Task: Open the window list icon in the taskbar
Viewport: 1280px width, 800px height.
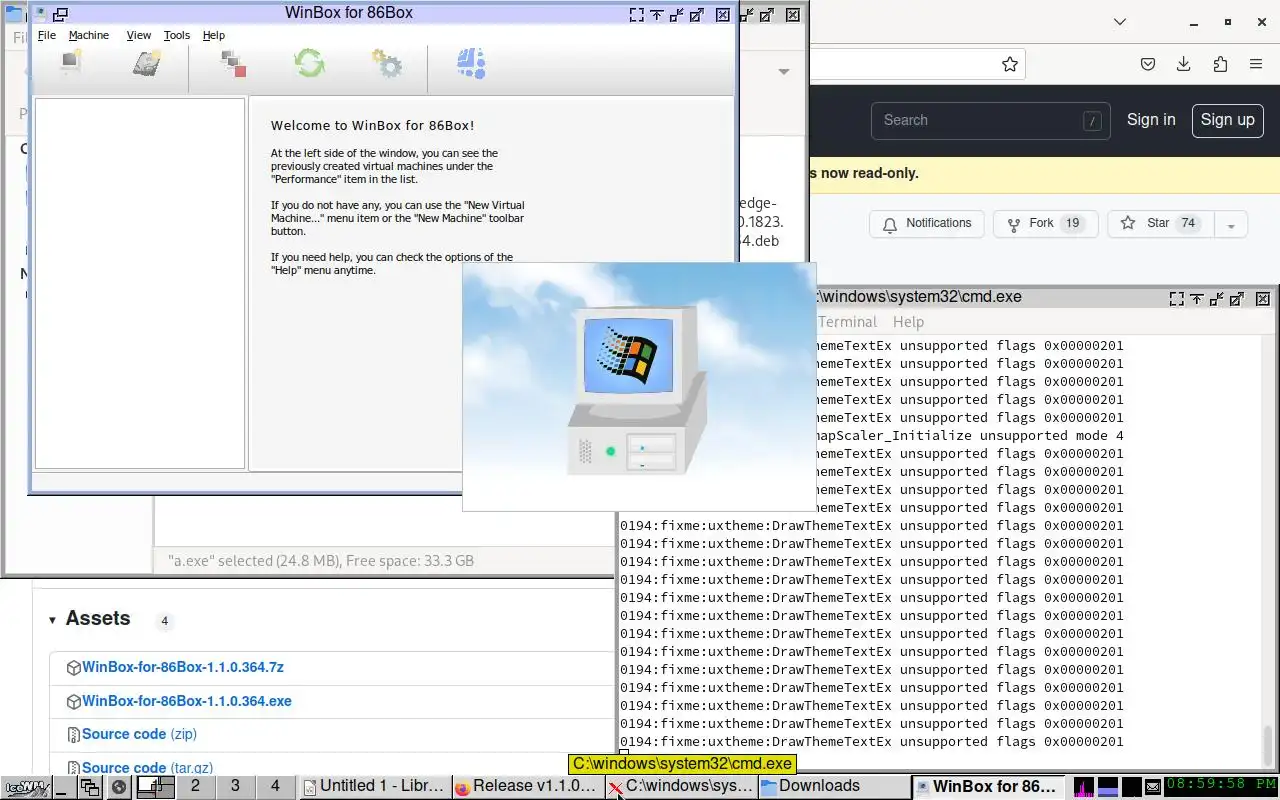Action: point(90,787)
